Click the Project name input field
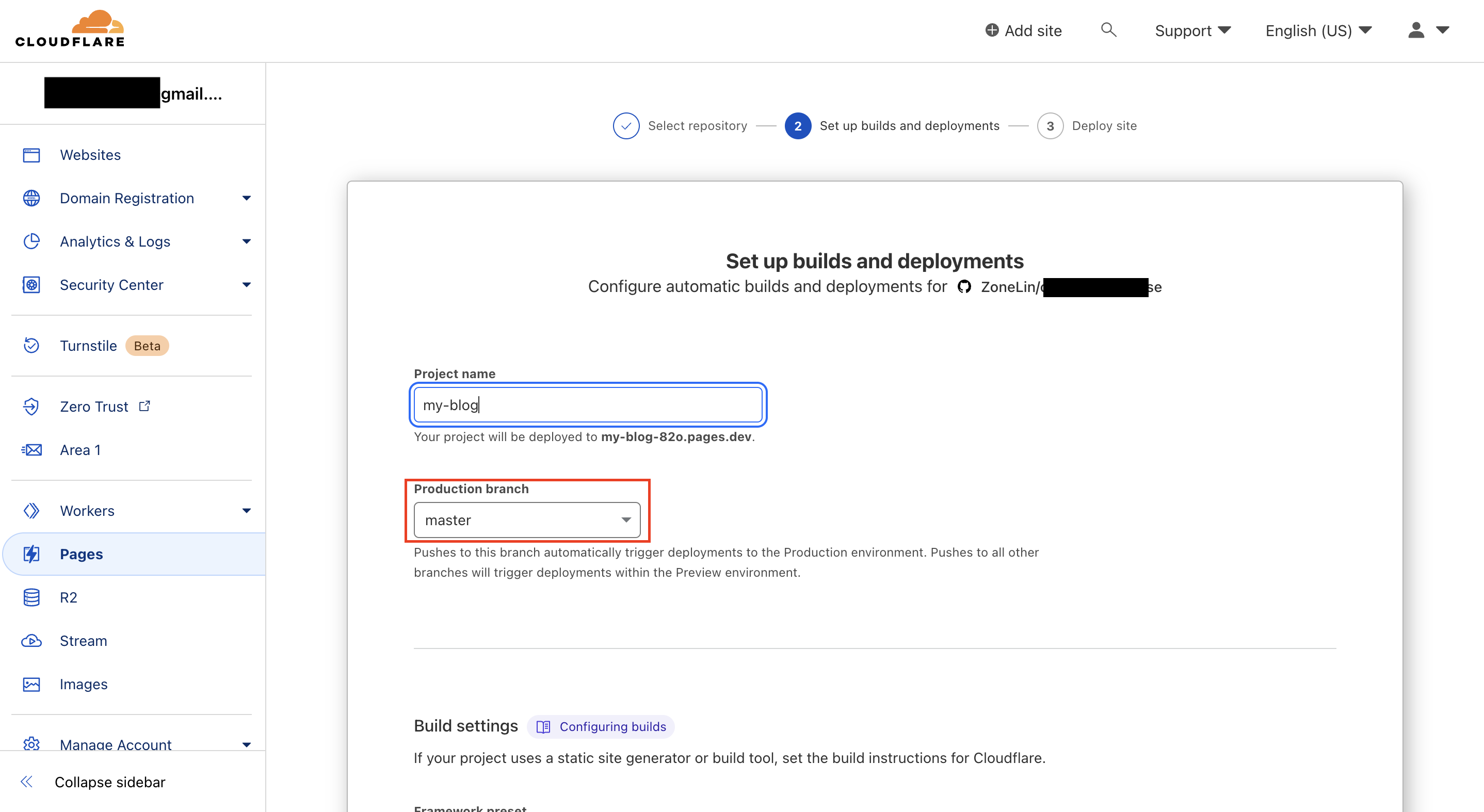 click(x=589, y=404)
